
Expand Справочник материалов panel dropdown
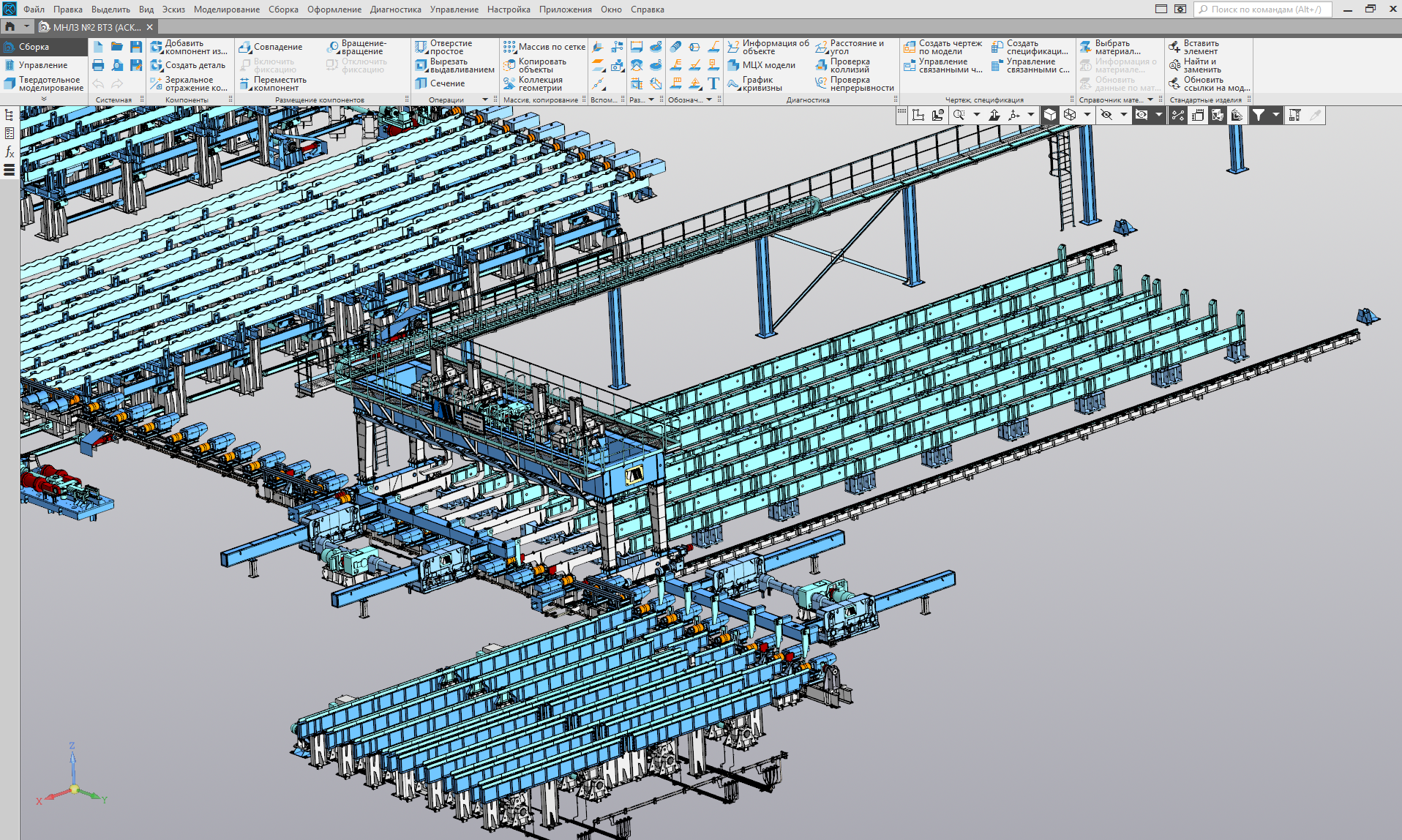pyautogui.click(x=1150, y=100)
